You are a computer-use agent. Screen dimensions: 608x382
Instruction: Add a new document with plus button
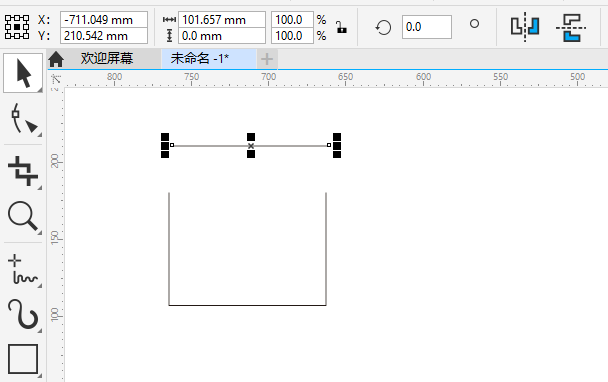pos(267,59)
